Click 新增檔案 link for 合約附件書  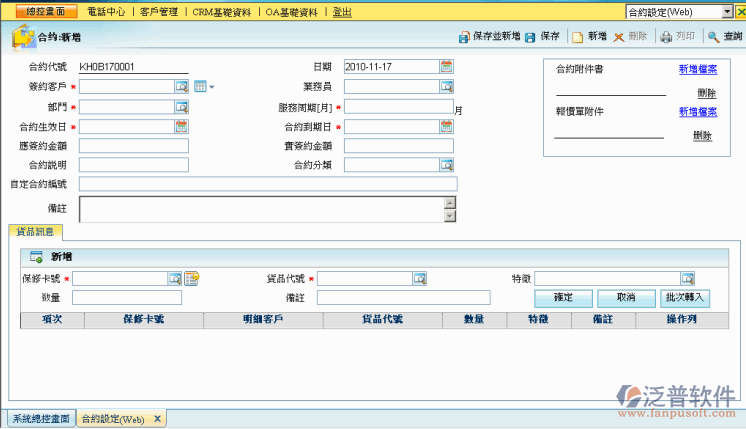pos(696,69)
